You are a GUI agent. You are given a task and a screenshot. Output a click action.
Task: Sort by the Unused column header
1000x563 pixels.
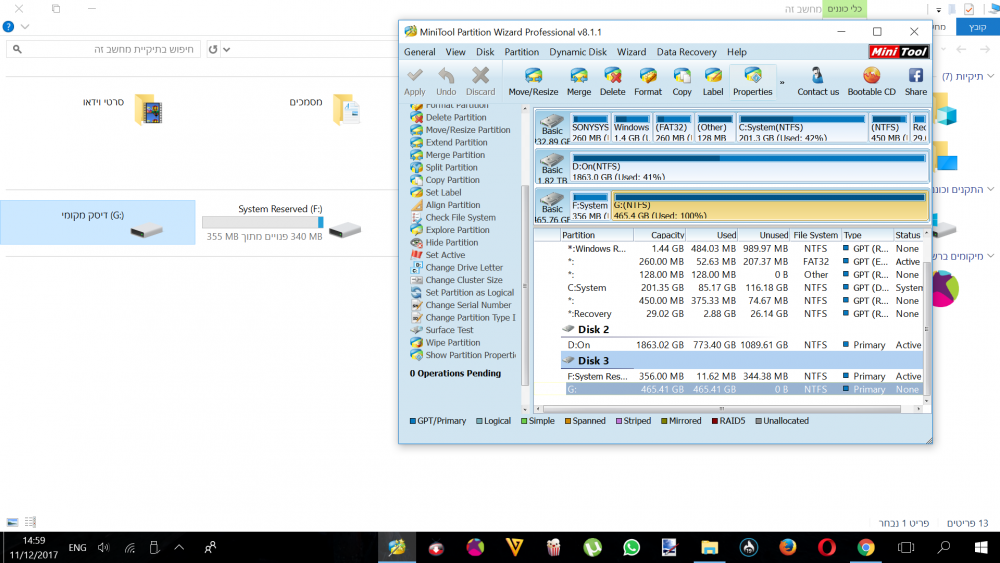(x=764, y=235)
